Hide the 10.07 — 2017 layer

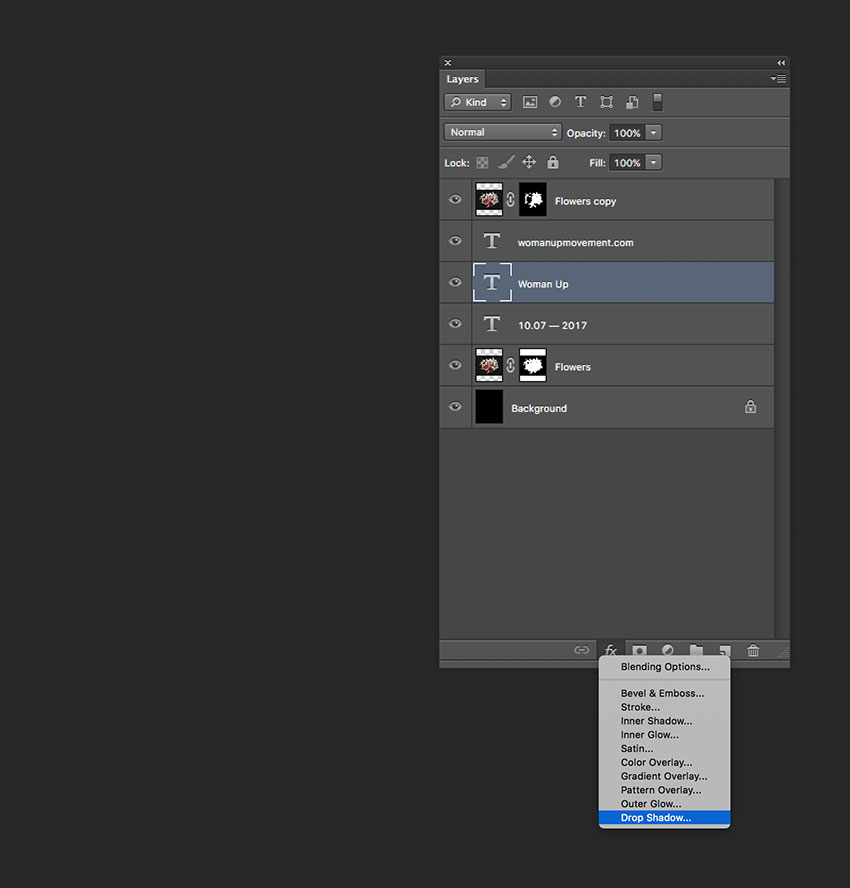(x=455, y=323)
